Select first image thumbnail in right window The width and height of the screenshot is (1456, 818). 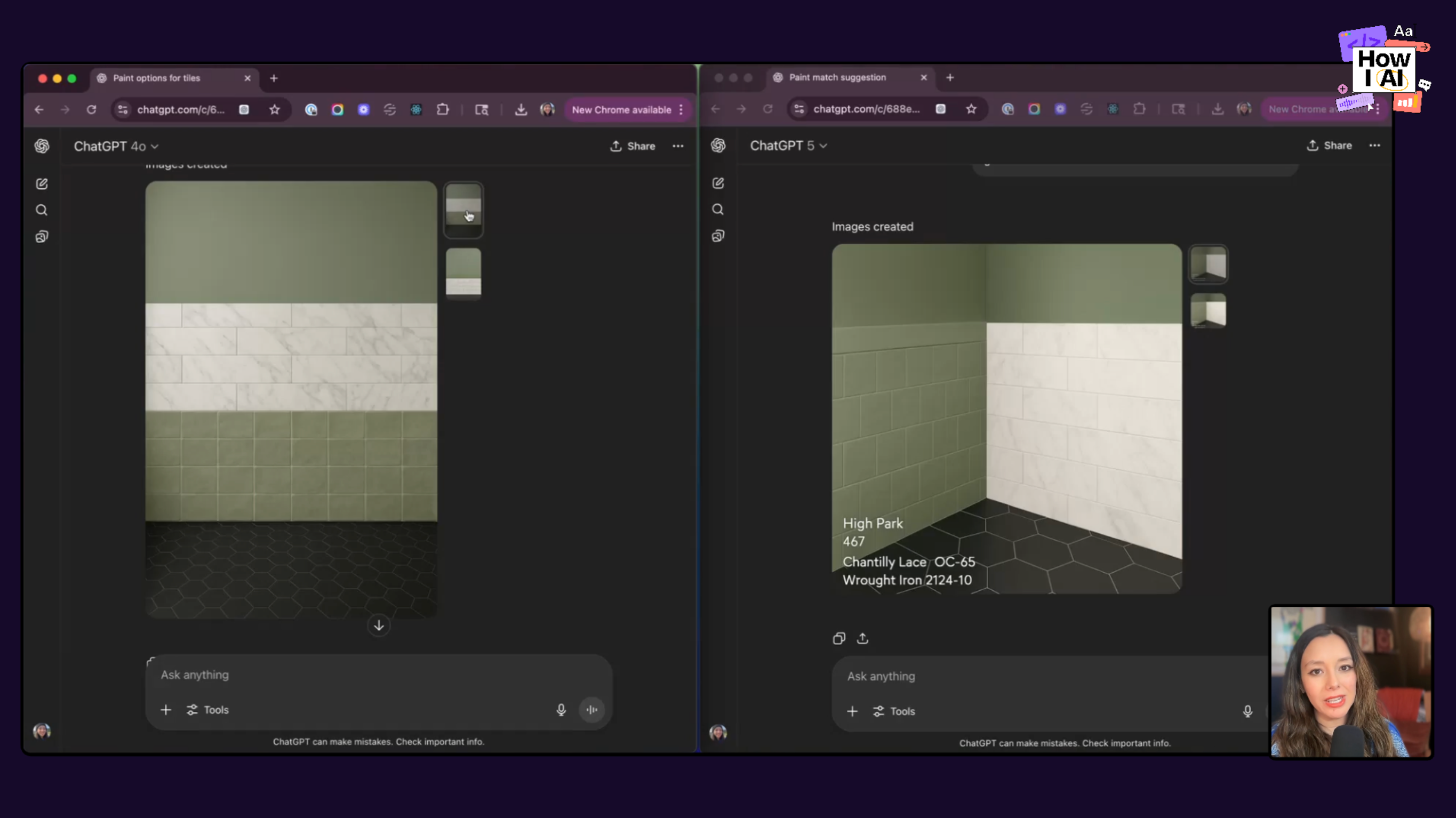(1209, 263)
